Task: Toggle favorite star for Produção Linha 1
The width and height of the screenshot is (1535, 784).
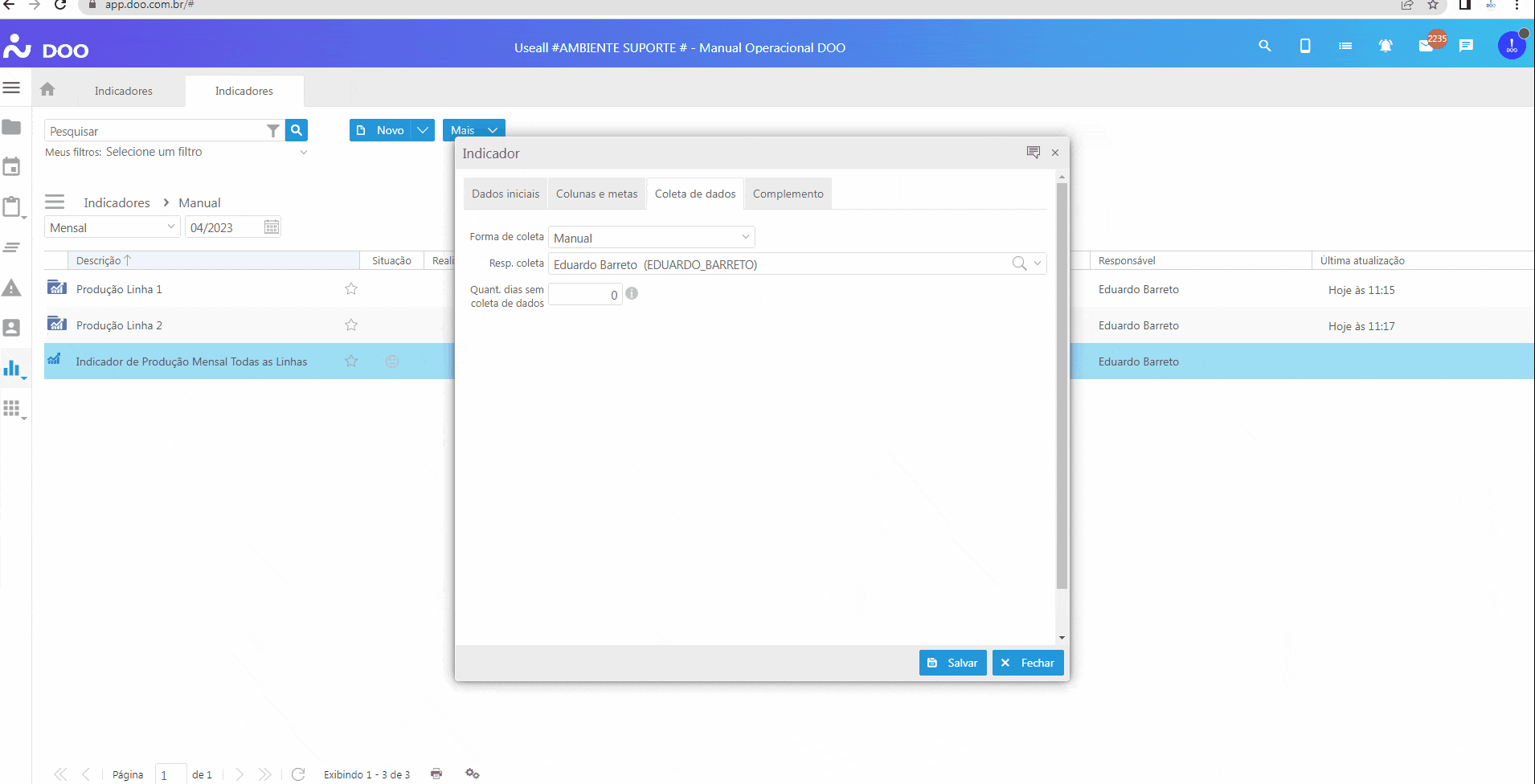Action: pos(351,289)
